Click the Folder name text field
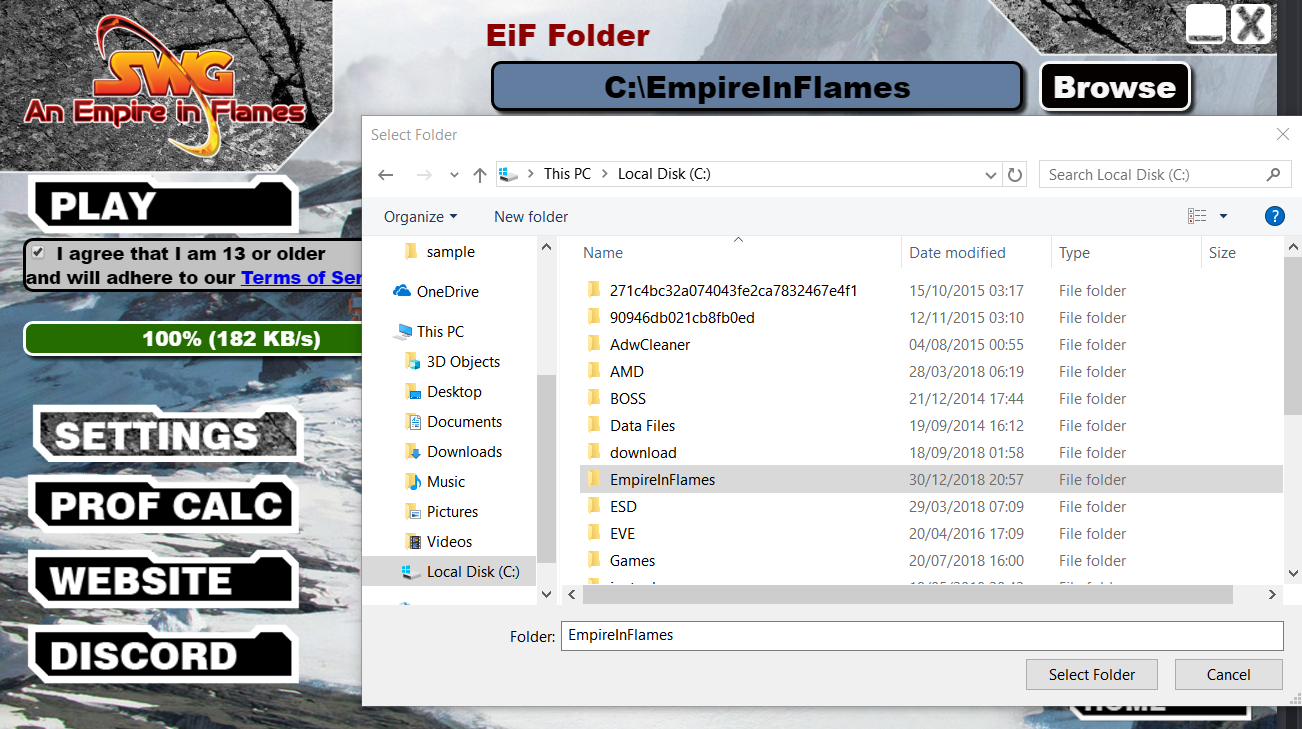Viewport: 1302px width, 729px height. (x=921, y=635)
